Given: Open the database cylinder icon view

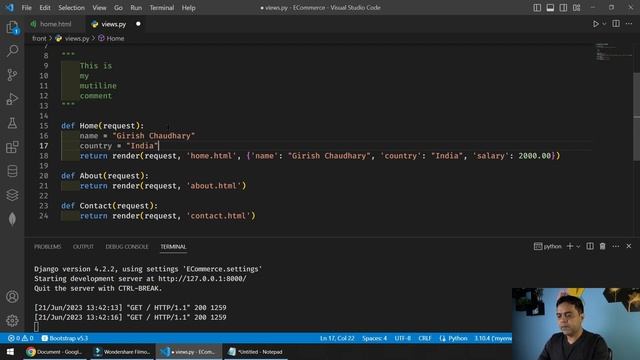Looking at the screenshot, I should pyautogui.click(x=12, y=171).
